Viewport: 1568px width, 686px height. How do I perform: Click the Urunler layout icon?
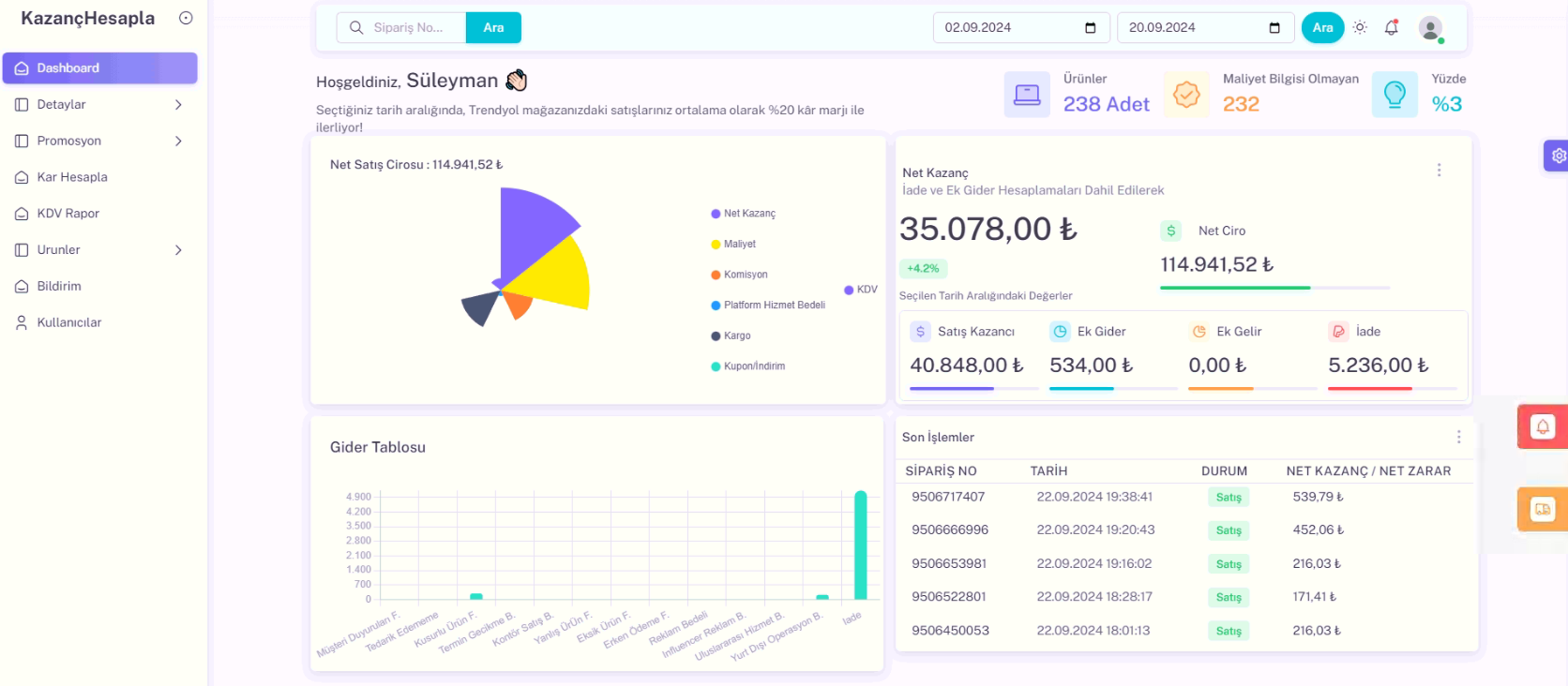pyautogui.click(x=22, y=250)
